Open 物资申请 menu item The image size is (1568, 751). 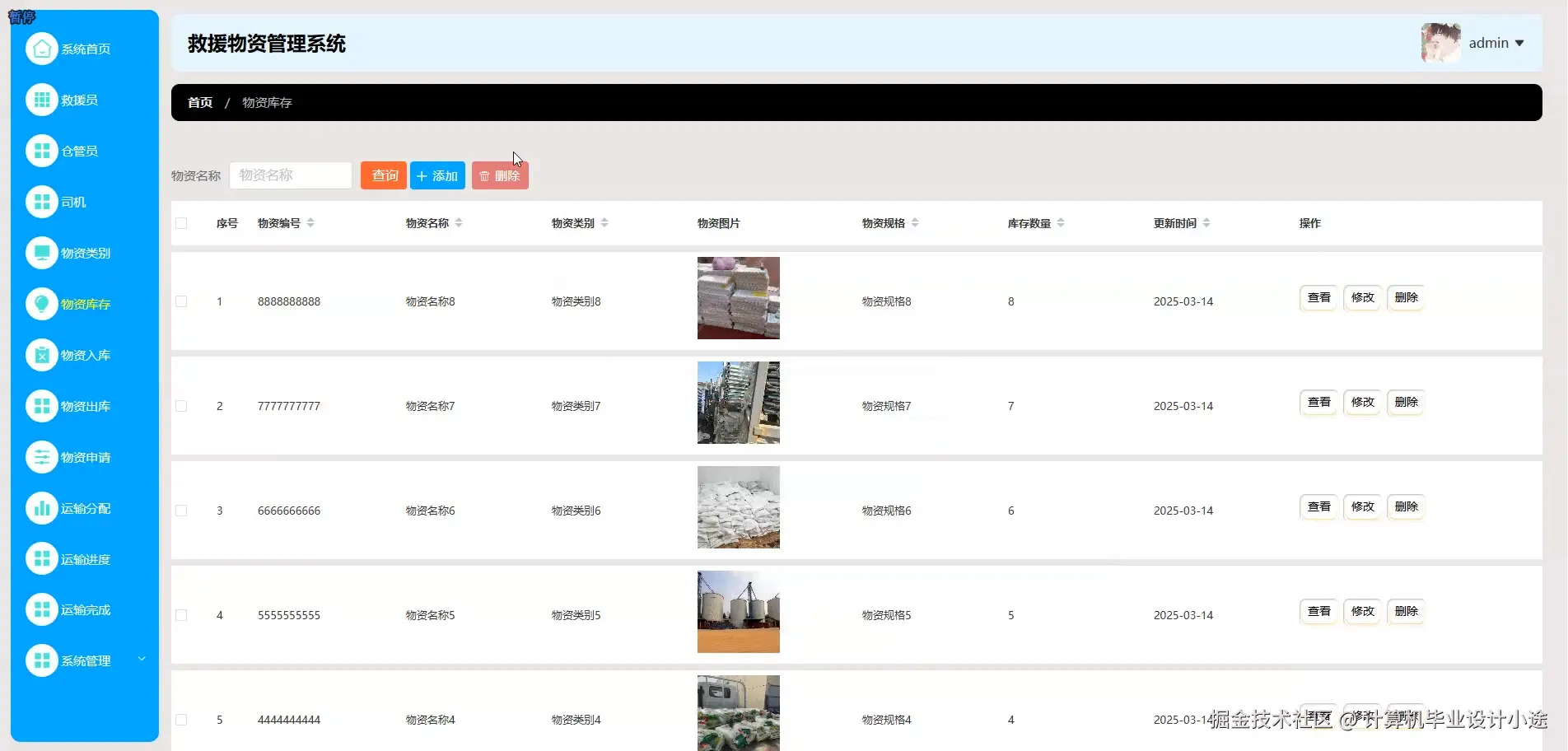(x=85, y=457)
